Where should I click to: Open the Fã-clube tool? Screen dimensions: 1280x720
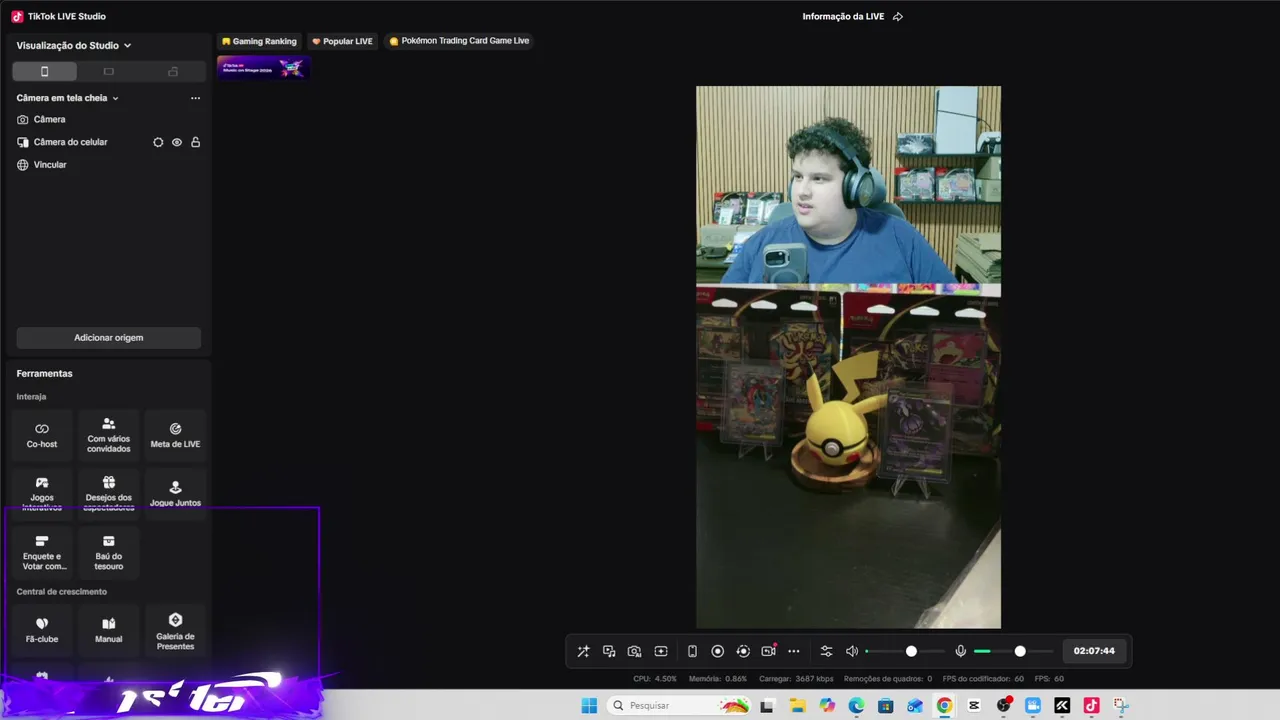click(42, 630)
